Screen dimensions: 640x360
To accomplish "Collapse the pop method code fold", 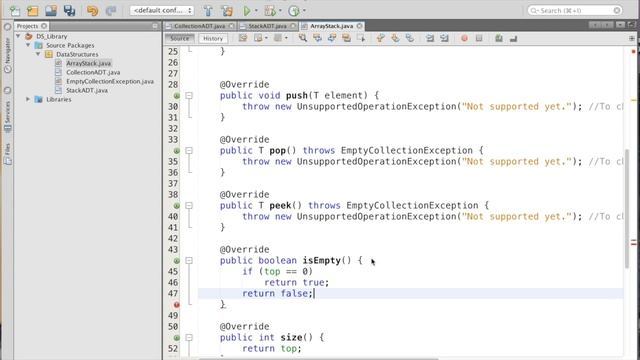I will click(x=189, y=151).
